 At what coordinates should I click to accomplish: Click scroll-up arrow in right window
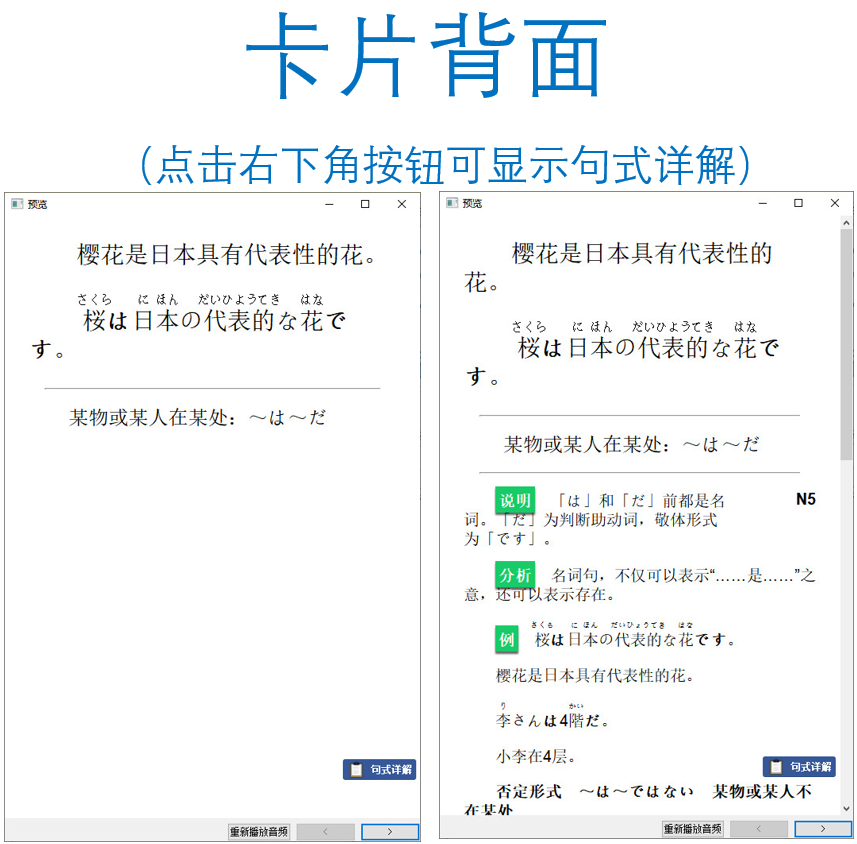tap(846, 222)
